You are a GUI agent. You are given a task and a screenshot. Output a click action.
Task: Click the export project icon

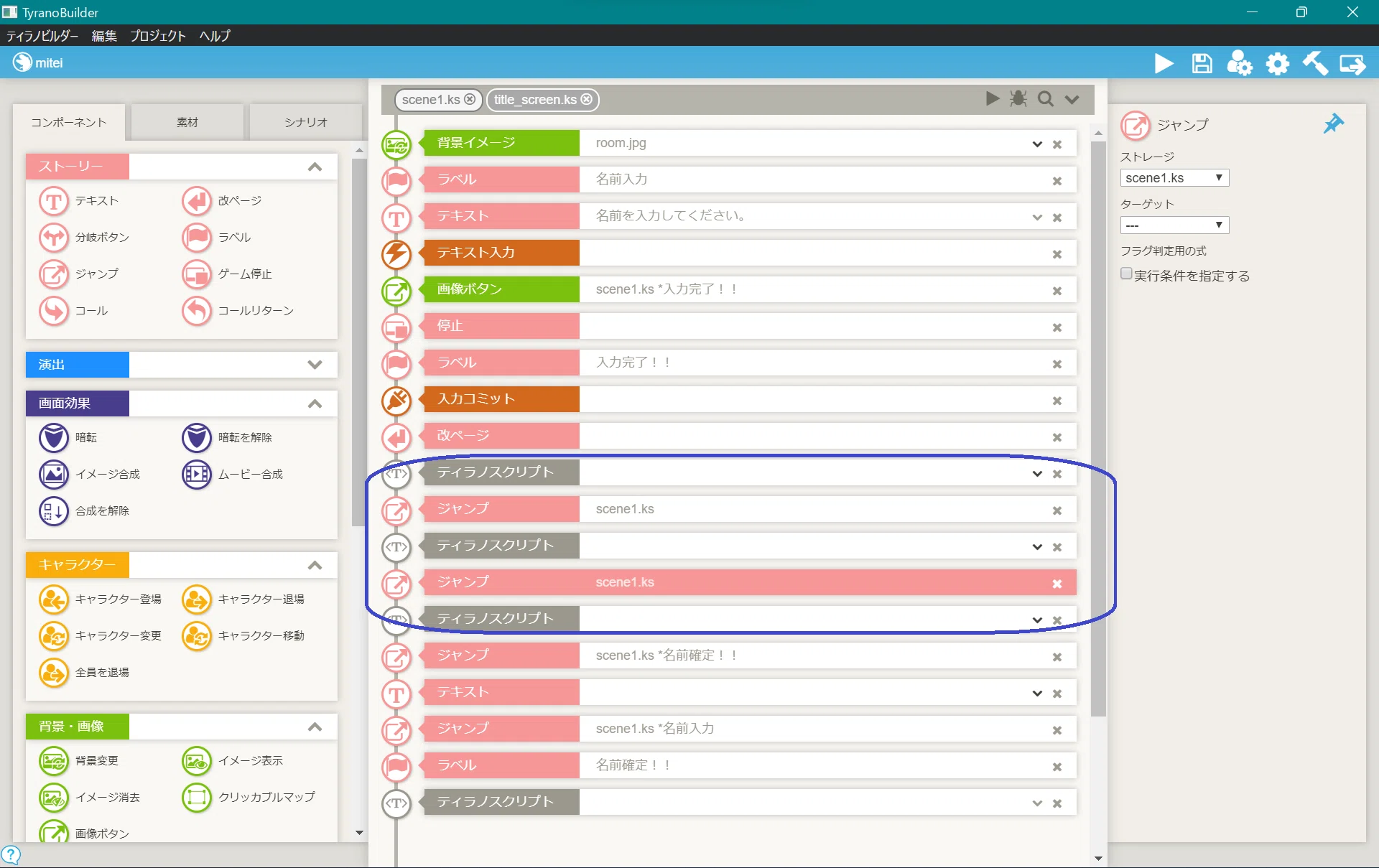coord(1353,64)
